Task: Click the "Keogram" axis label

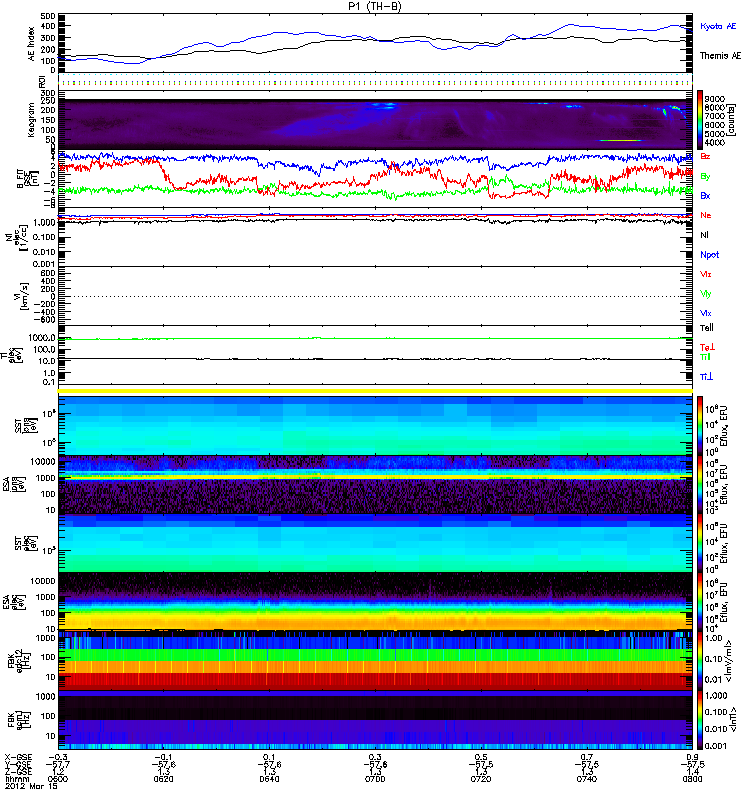Action: (32, 119)
